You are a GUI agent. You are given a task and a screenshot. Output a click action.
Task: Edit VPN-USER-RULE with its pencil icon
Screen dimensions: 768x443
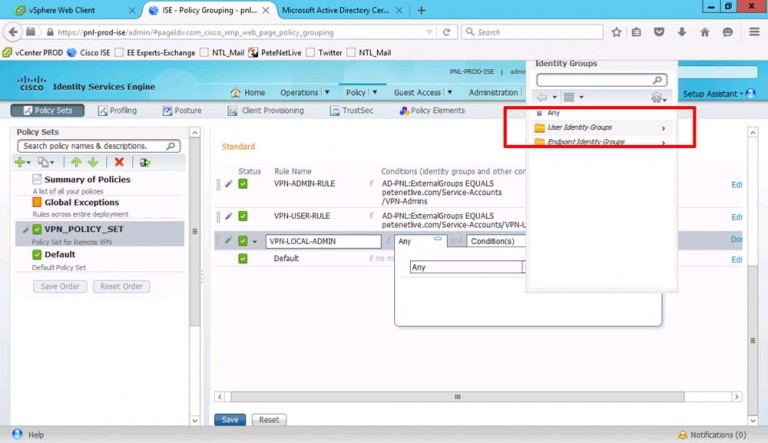coord(228,216)
